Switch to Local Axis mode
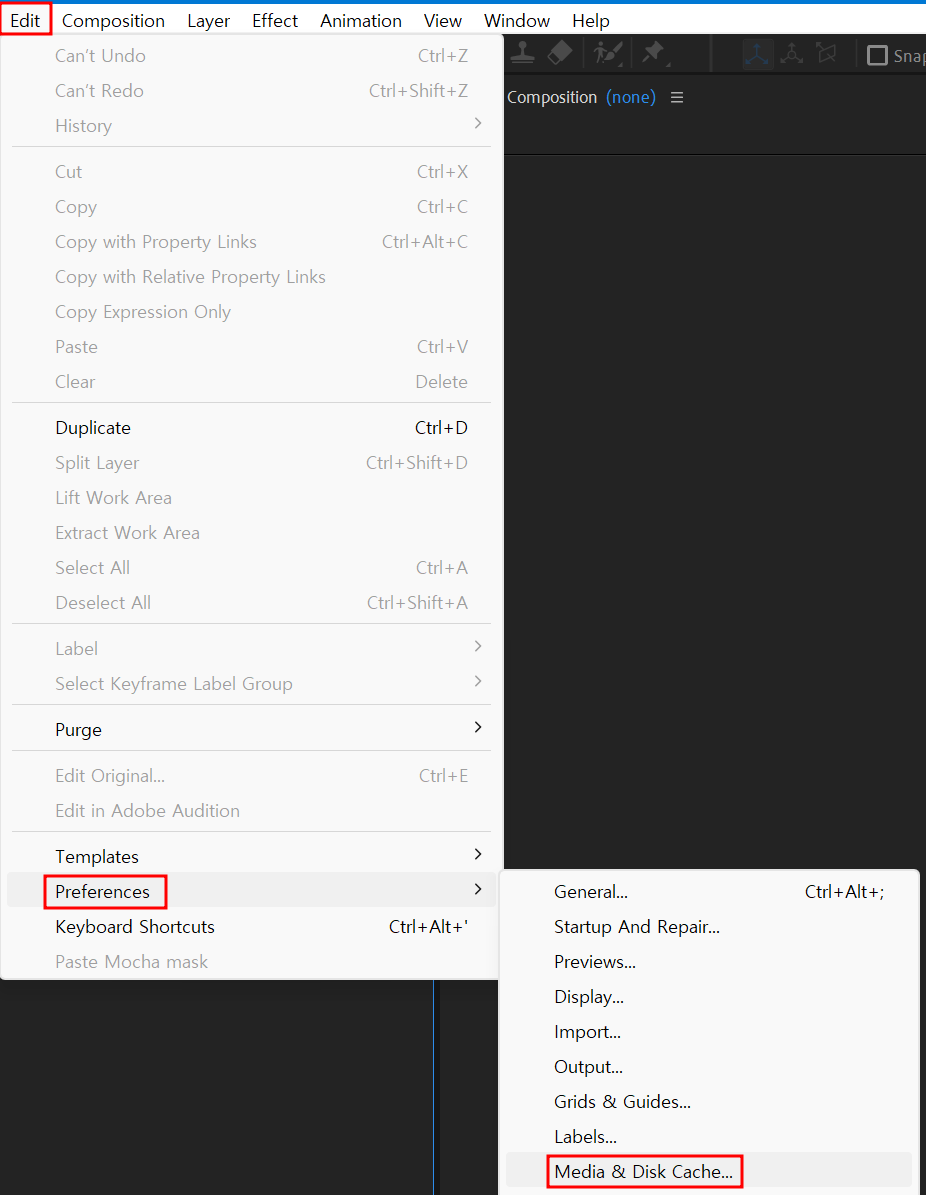This screenshot has height=1195, width=926. point(757,54)
